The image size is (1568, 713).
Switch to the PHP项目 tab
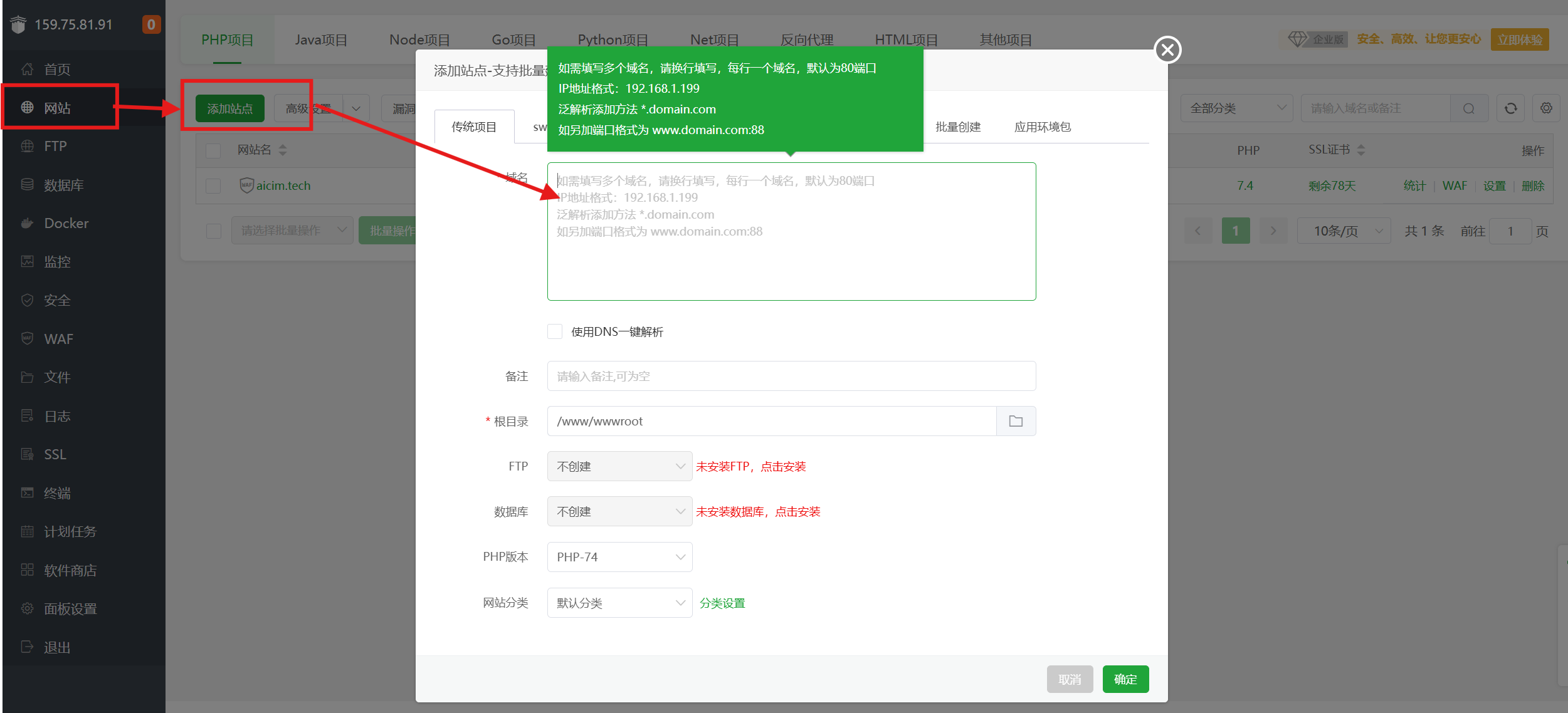[227, 39]
